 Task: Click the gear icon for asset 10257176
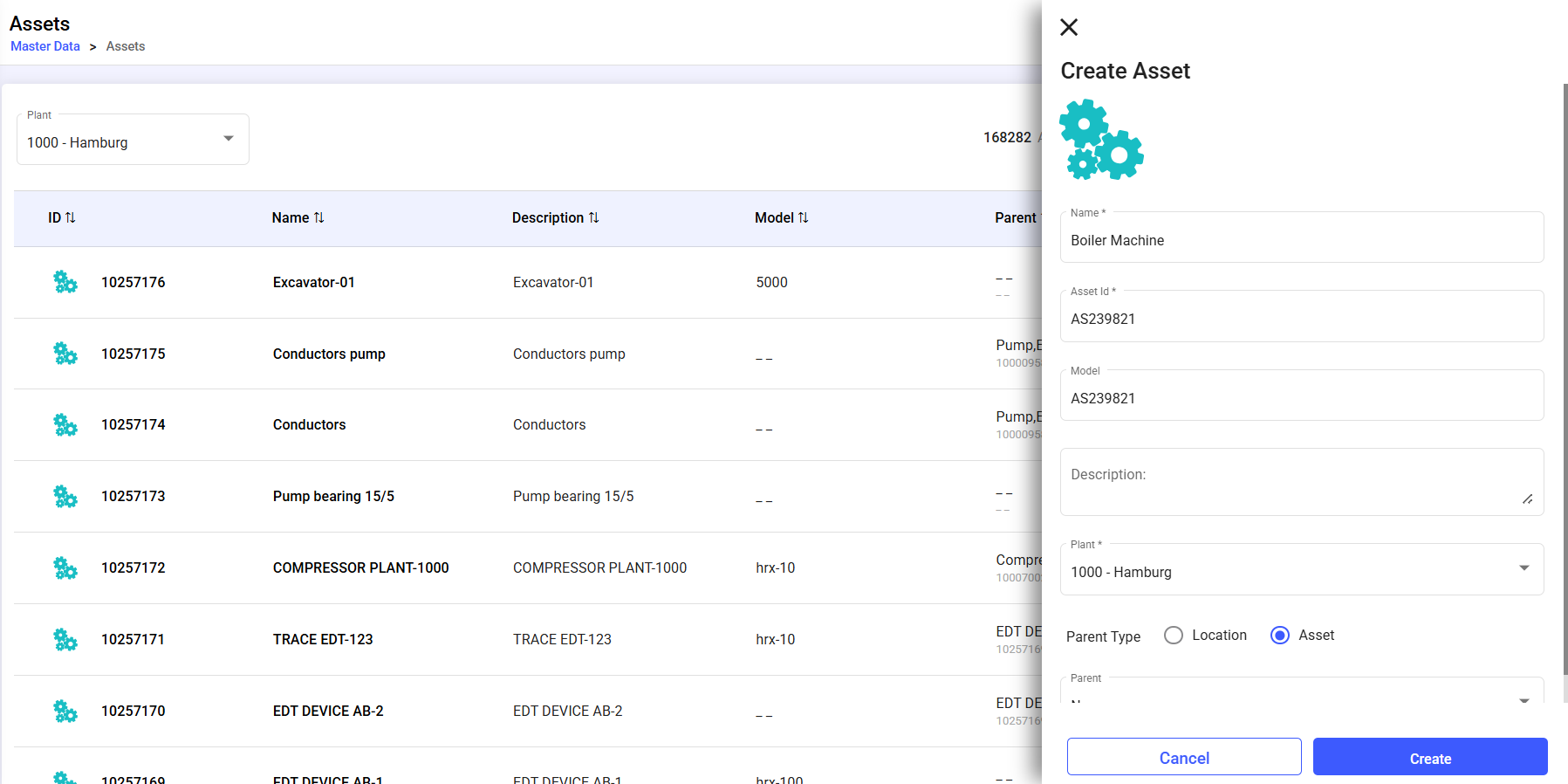tap(65, 282)
